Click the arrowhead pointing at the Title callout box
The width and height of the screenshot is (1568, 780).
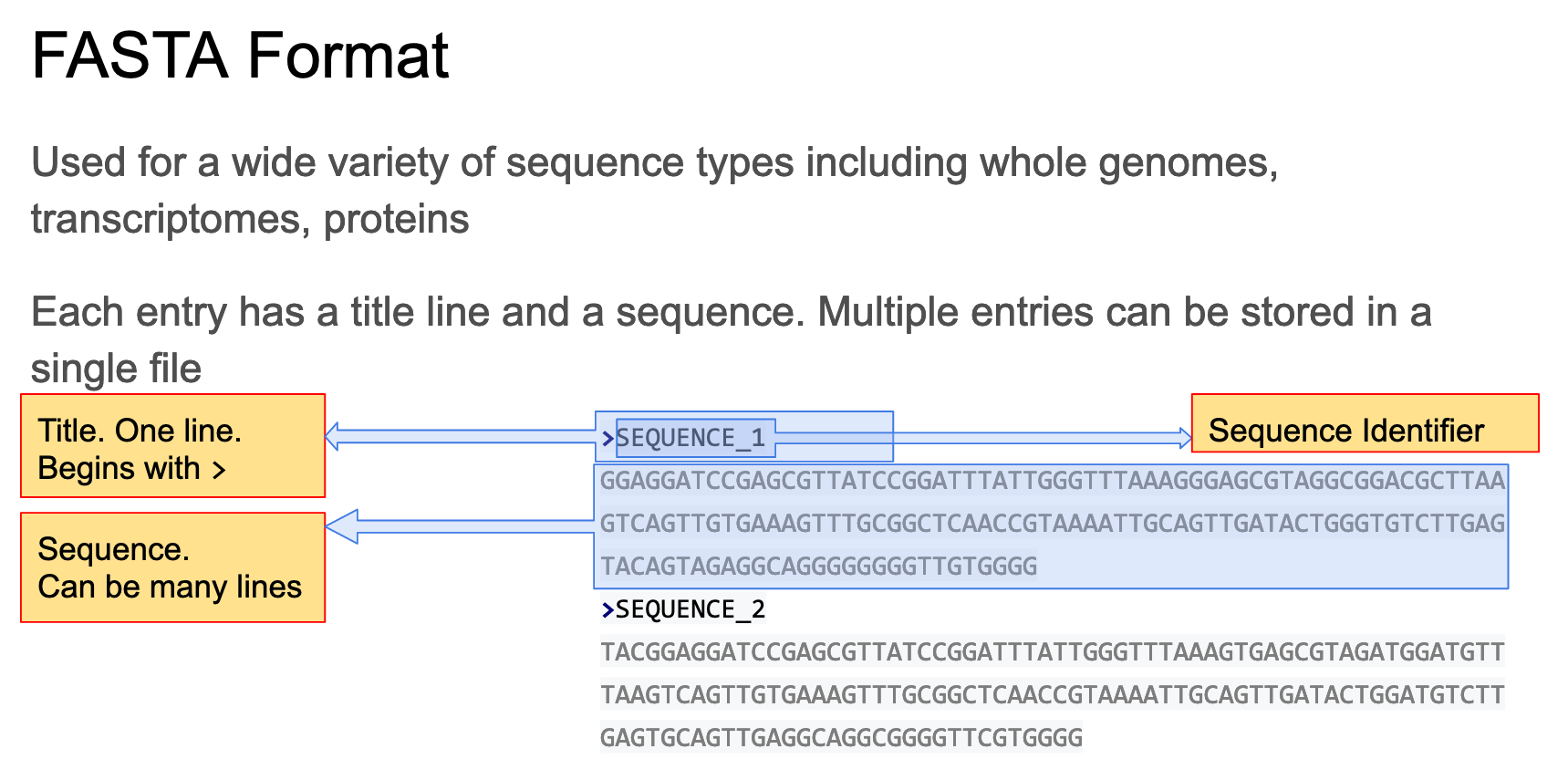click(x=333, y=436)
